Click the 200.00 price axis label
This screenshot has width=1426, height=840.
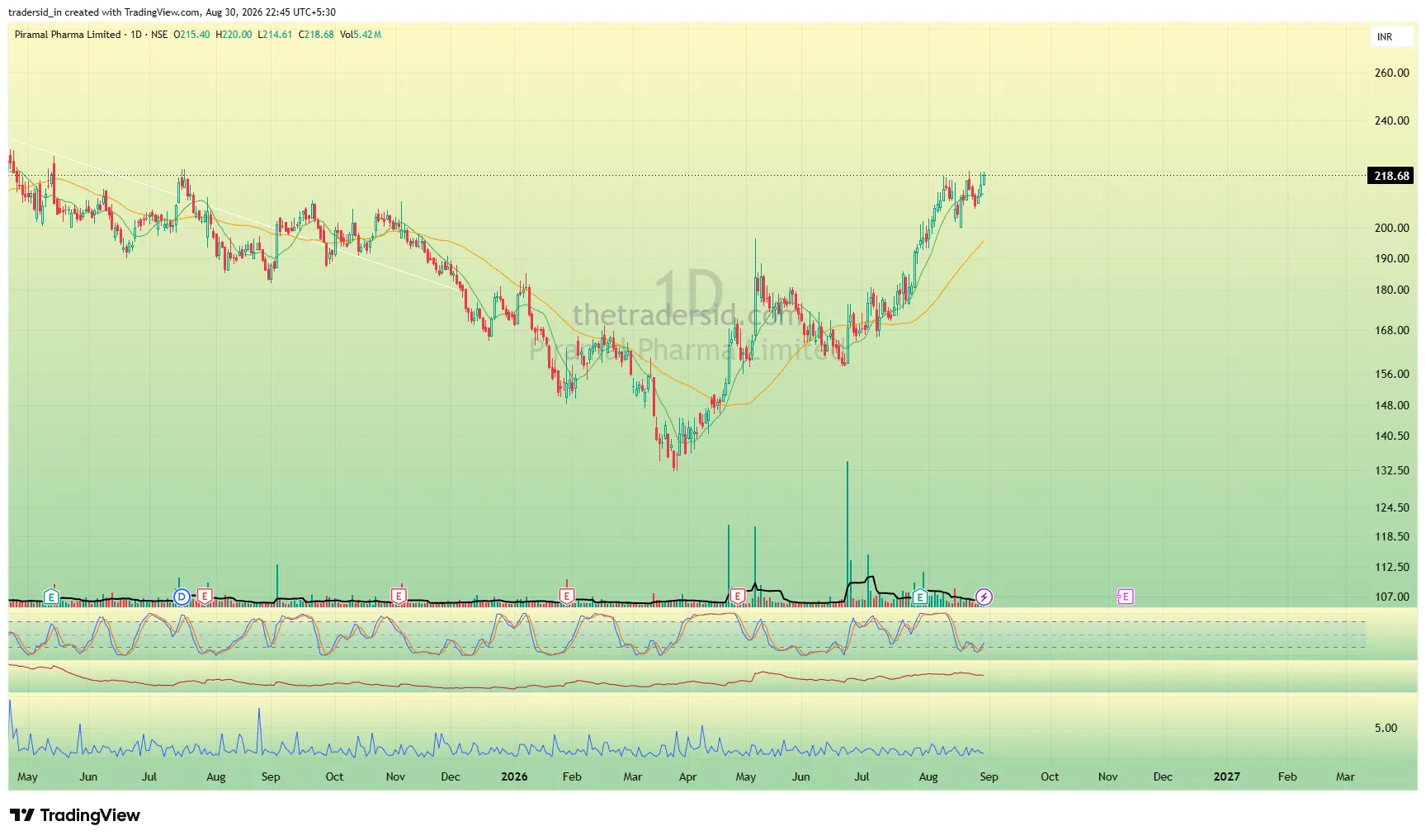pyautogui.click(x=1391, y=228)
